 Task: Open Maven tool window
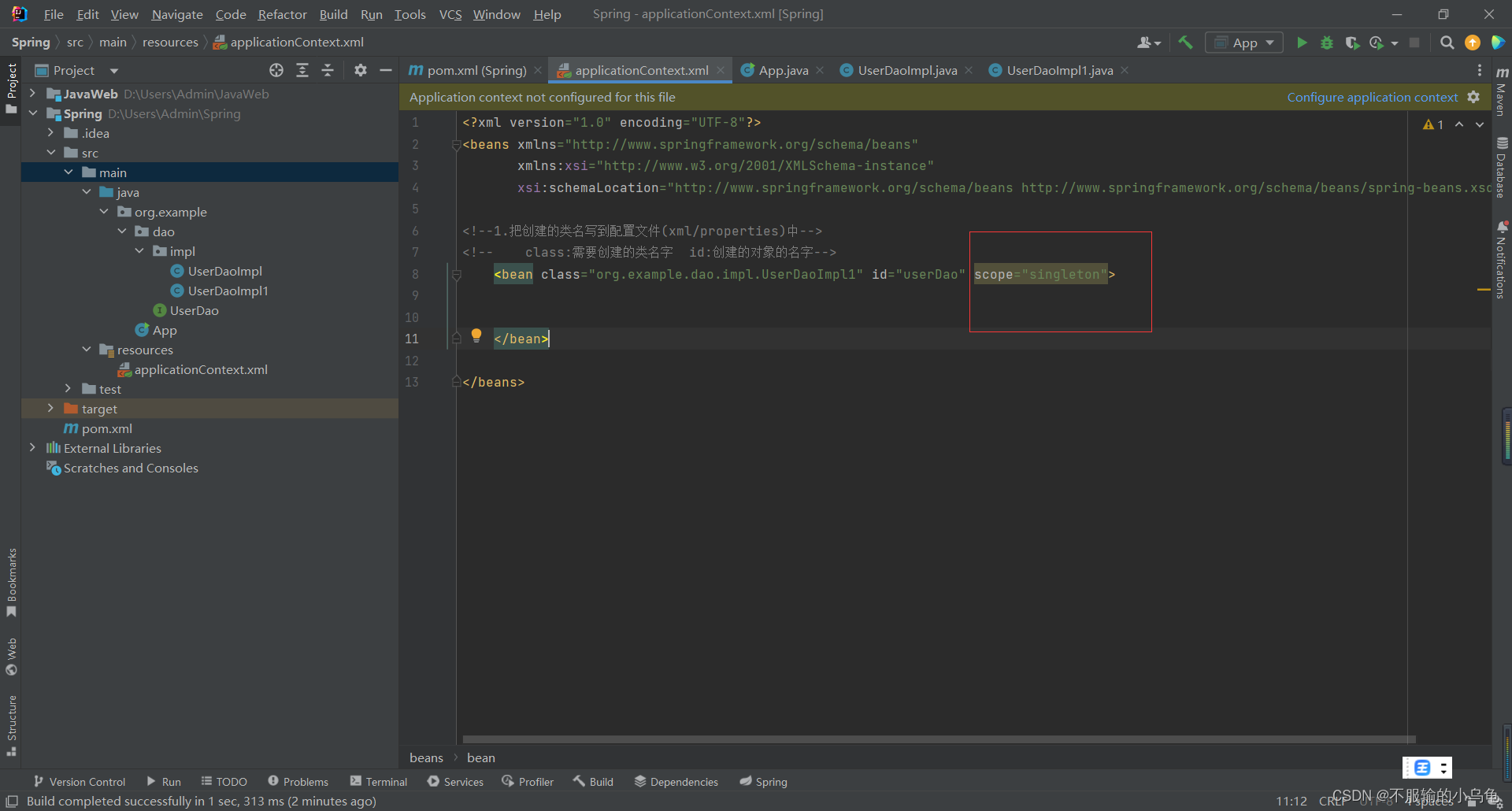[x=1502, y=92]
